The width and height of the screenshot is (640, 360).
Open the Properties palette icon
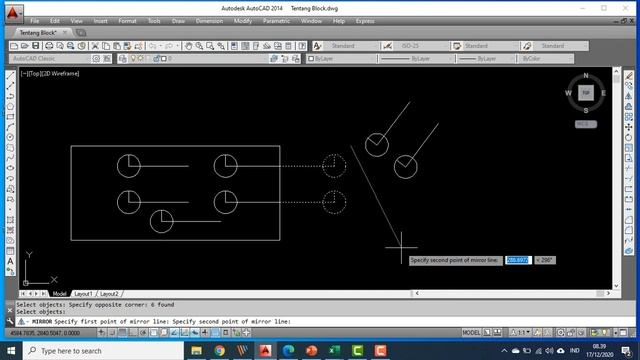coord(234,46)
